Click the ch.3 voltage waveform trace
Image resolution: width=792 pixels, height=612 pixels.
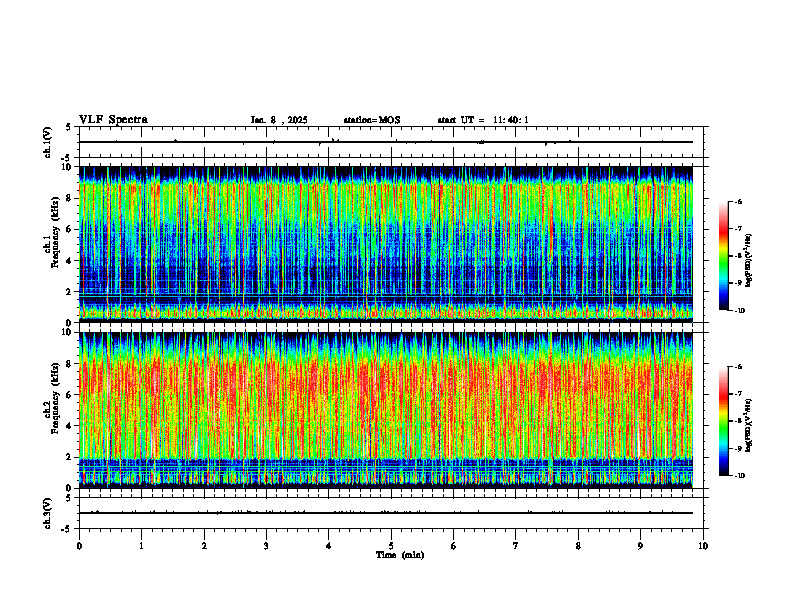click(386, 513)
